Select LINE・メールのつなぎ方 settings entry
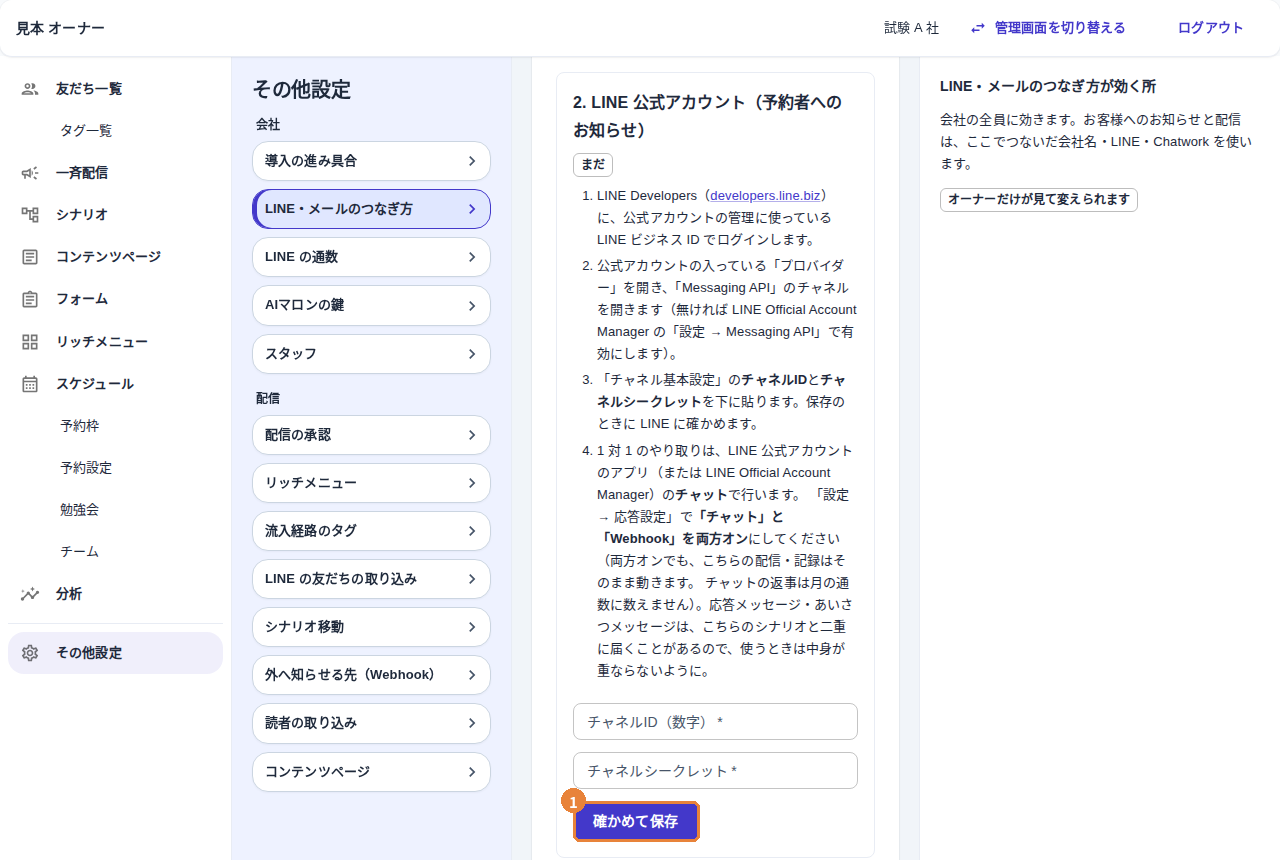1280x860 pixels. 371,209
